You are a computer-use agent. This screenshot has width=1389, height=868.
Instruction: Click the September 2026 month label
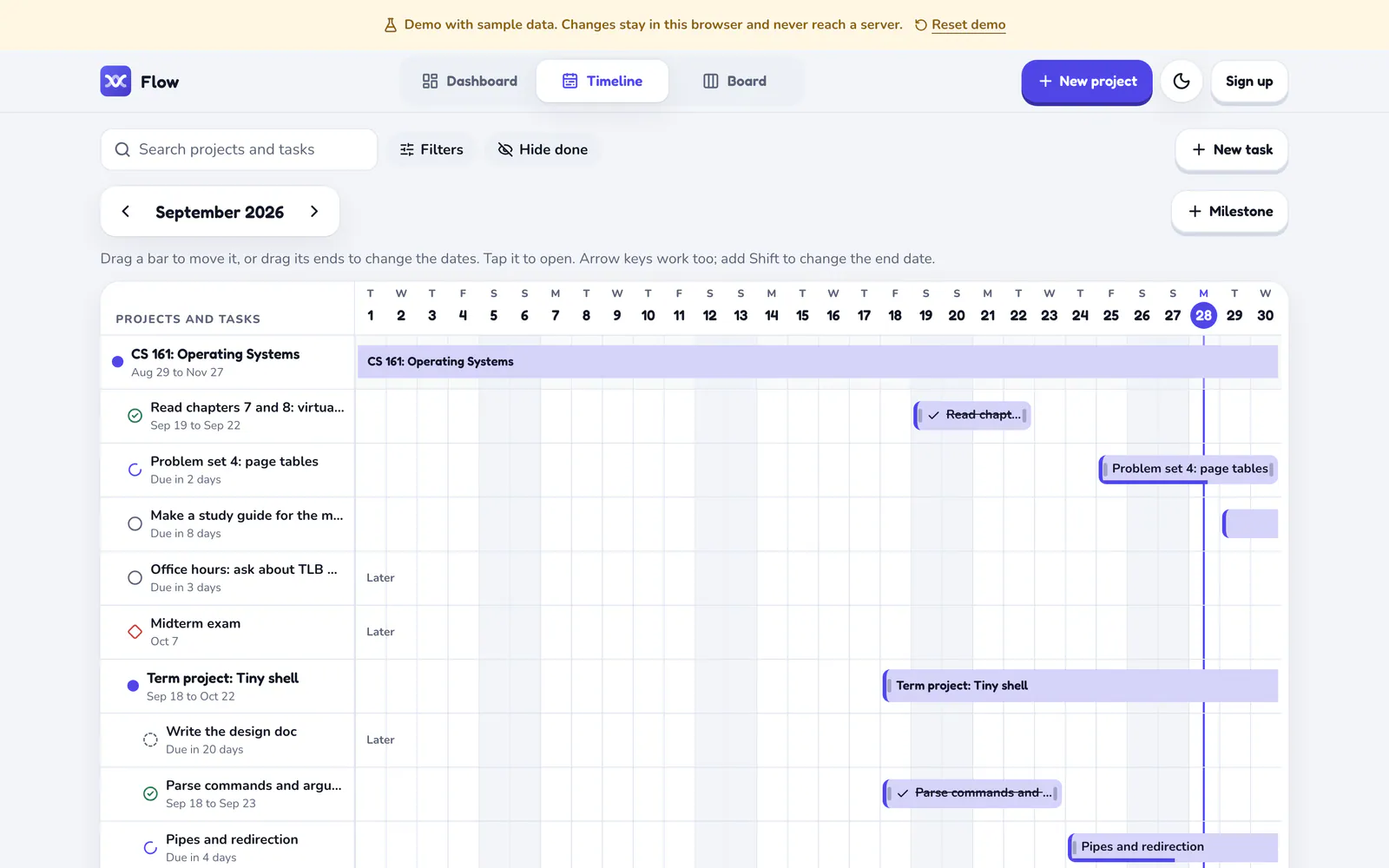220,213
